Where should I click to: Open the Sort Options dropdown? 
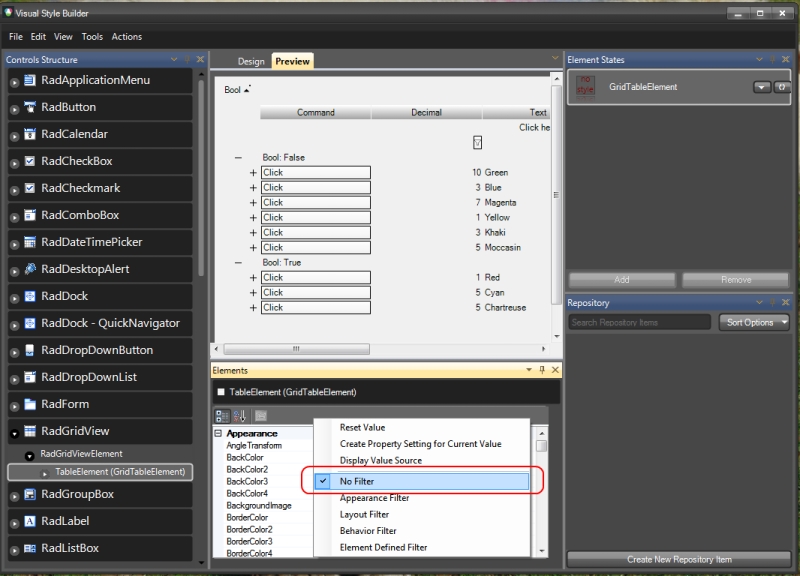point(754,322)
